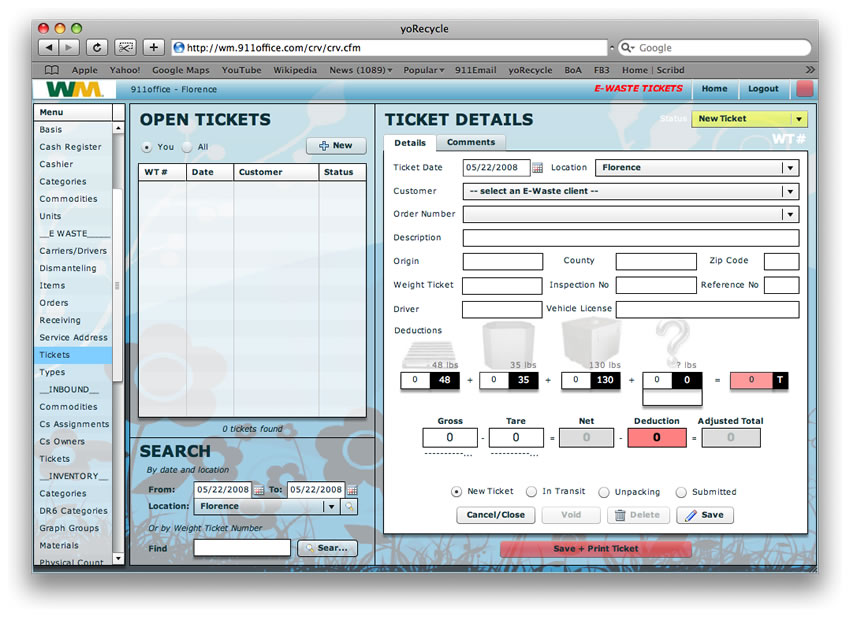Image resolution: width=850 pixels, height=617 pixels.
Task: Click the Void button
Action: 571,515
